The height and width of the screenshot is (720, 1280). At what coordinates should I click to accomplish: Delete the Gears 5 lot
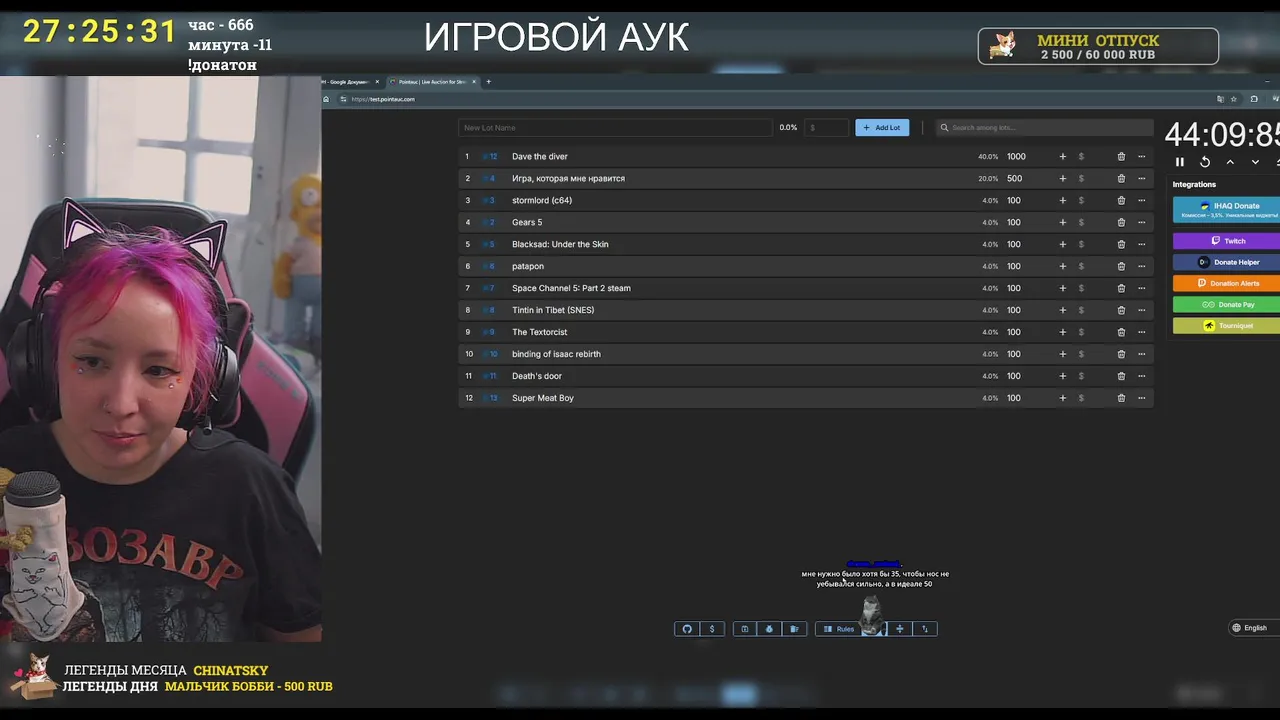coord(1121,223)
